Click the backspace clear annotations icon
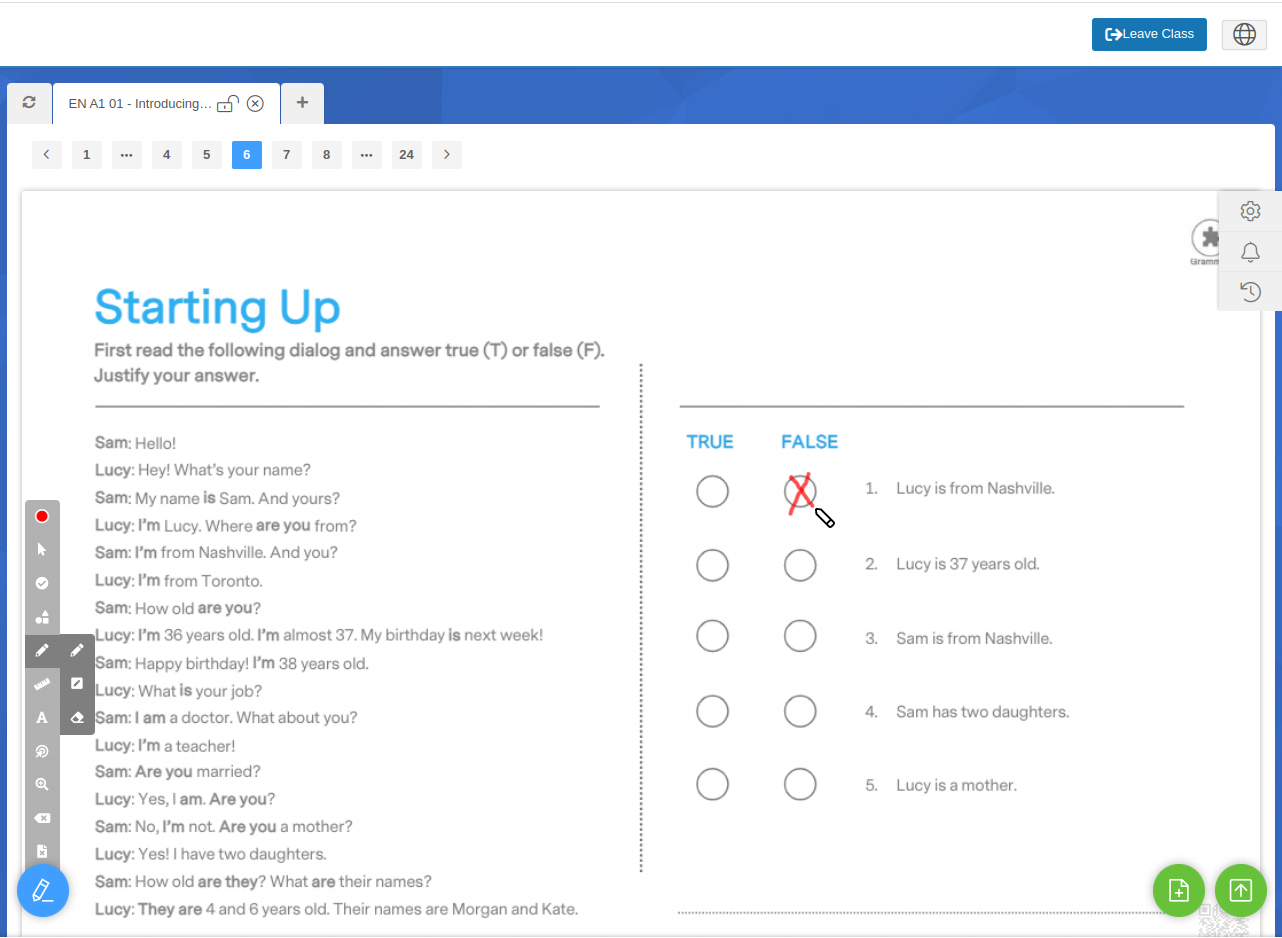 click(42, 818)
